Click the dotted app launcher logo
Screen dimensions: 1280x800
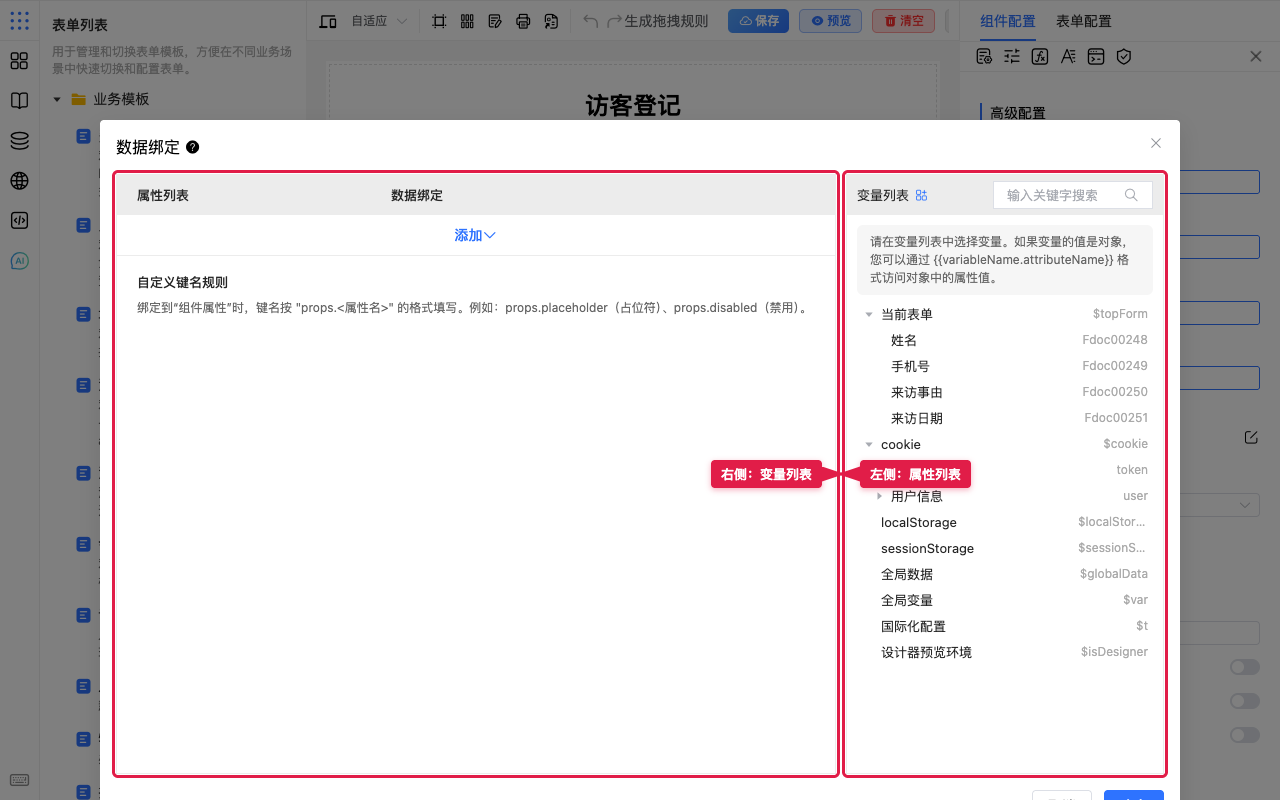19,21
